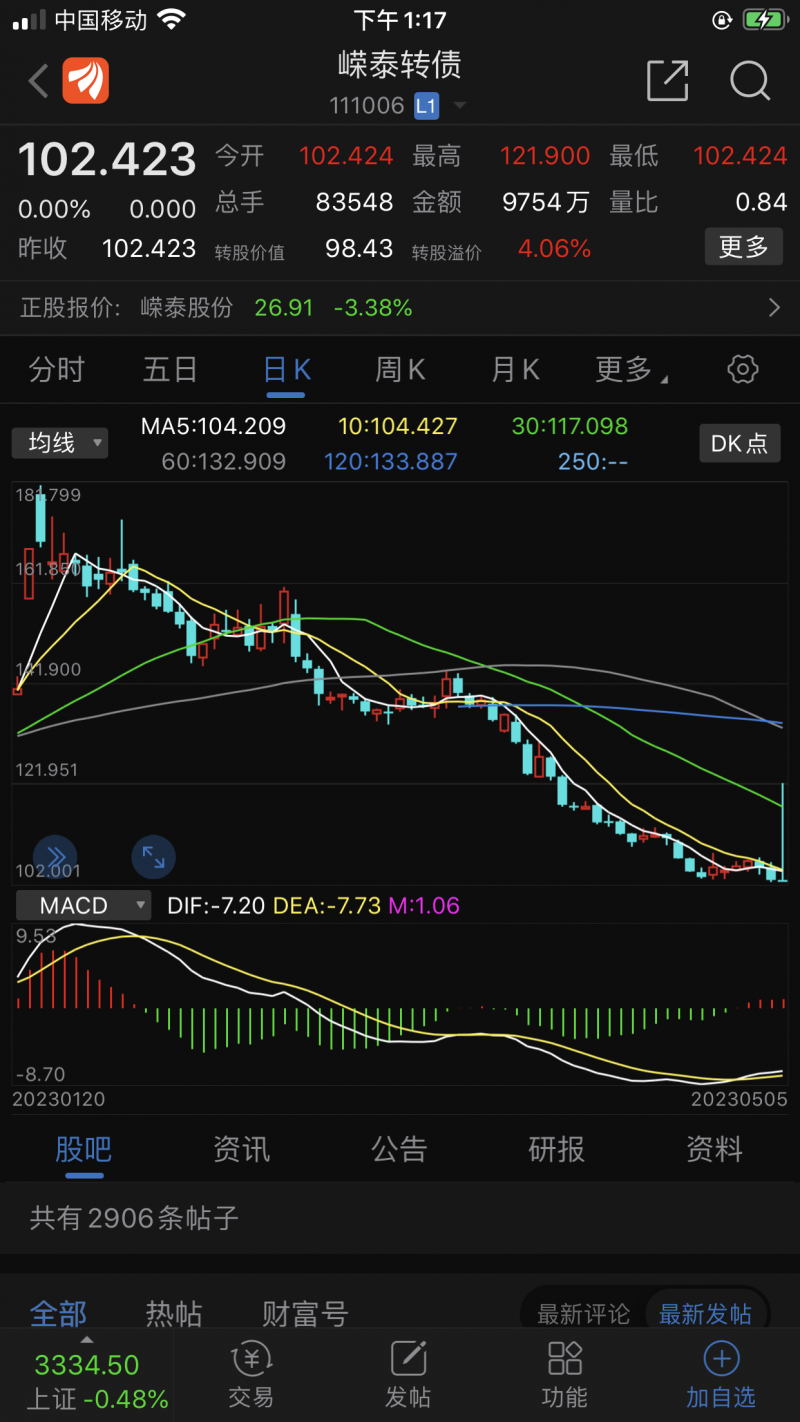Tap the MA120 value 133.887
Image resolution: width=800 pixels, height=1422 pixels.
tap(390, 462)
